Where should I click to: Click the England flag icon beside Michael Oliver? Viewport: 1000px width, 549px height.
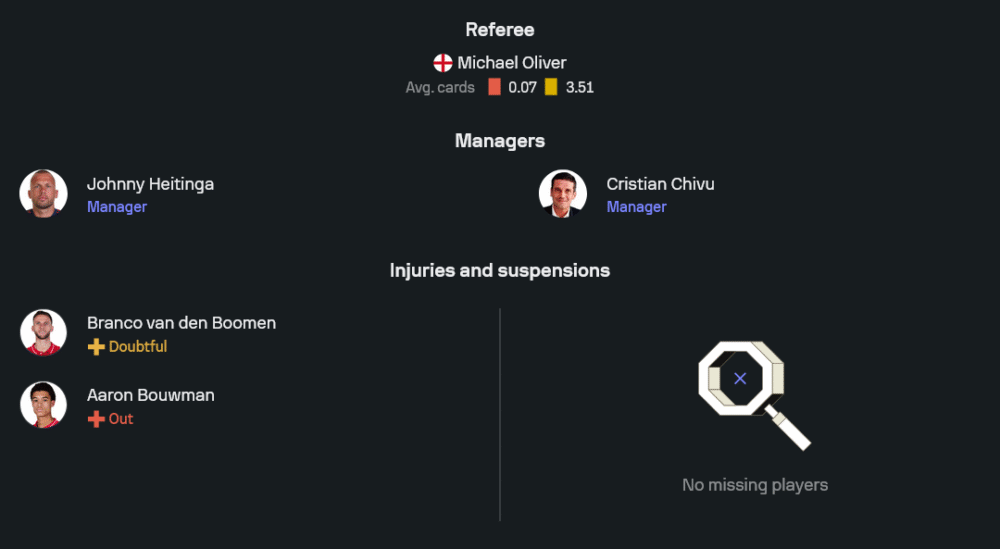(x=443, y=63)
